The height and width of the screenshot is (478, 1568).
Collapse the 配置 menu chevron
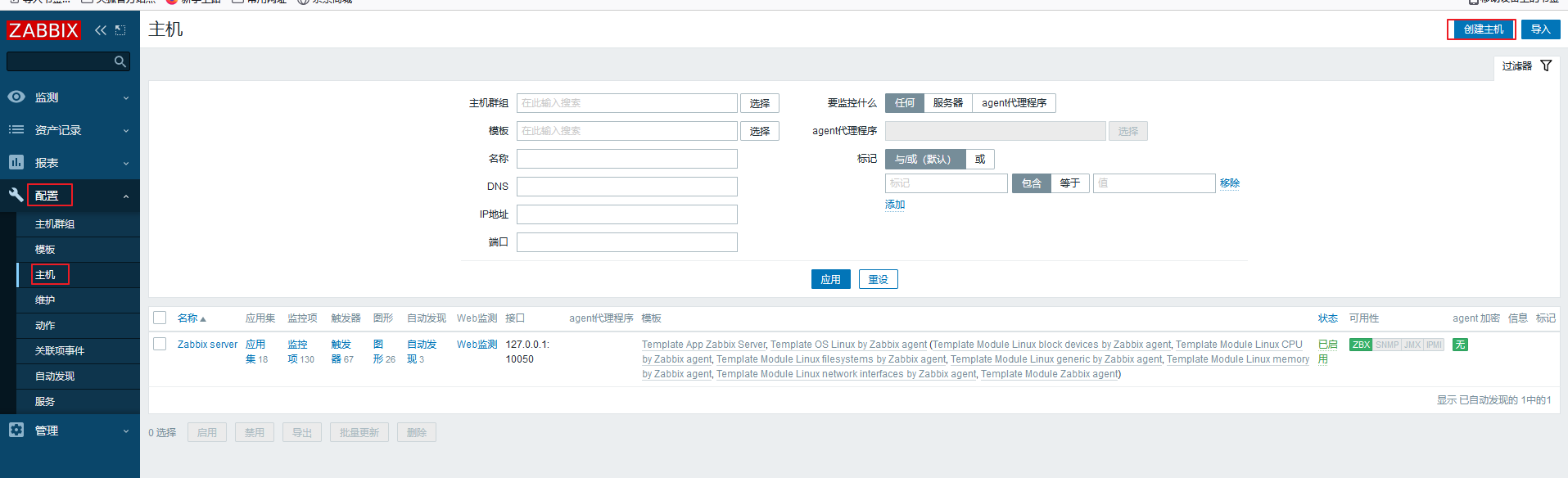tap(126, 196)
